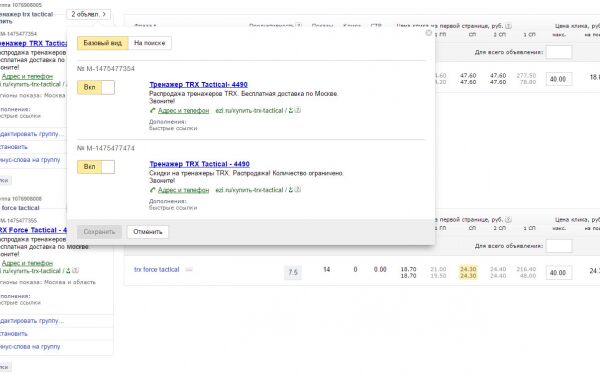Toggle Вкл switch for ad M-1475477354
The width and height of the screenshot is (600, 378).
(96, 87)
